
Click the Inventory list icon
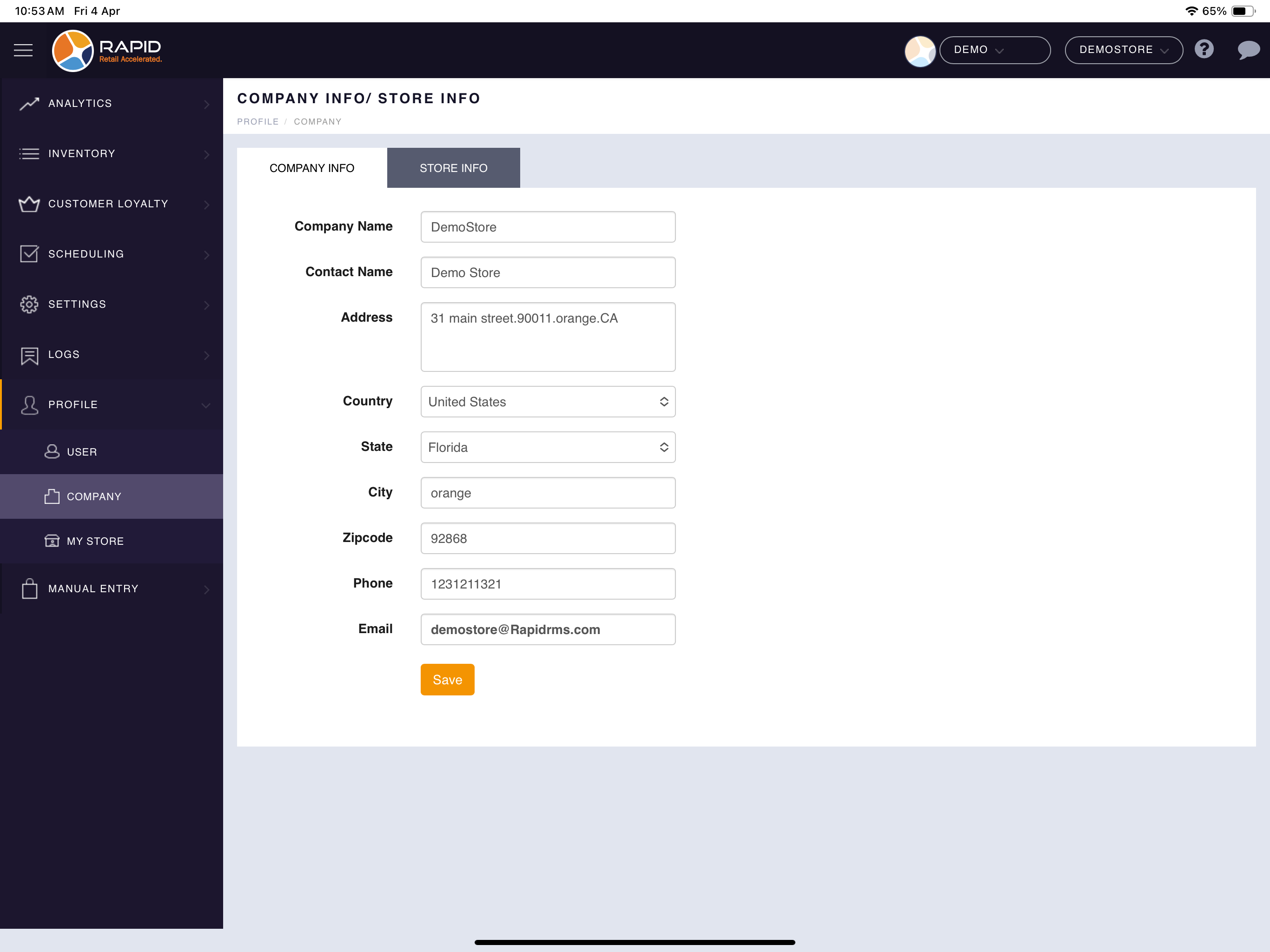point(29,154)
